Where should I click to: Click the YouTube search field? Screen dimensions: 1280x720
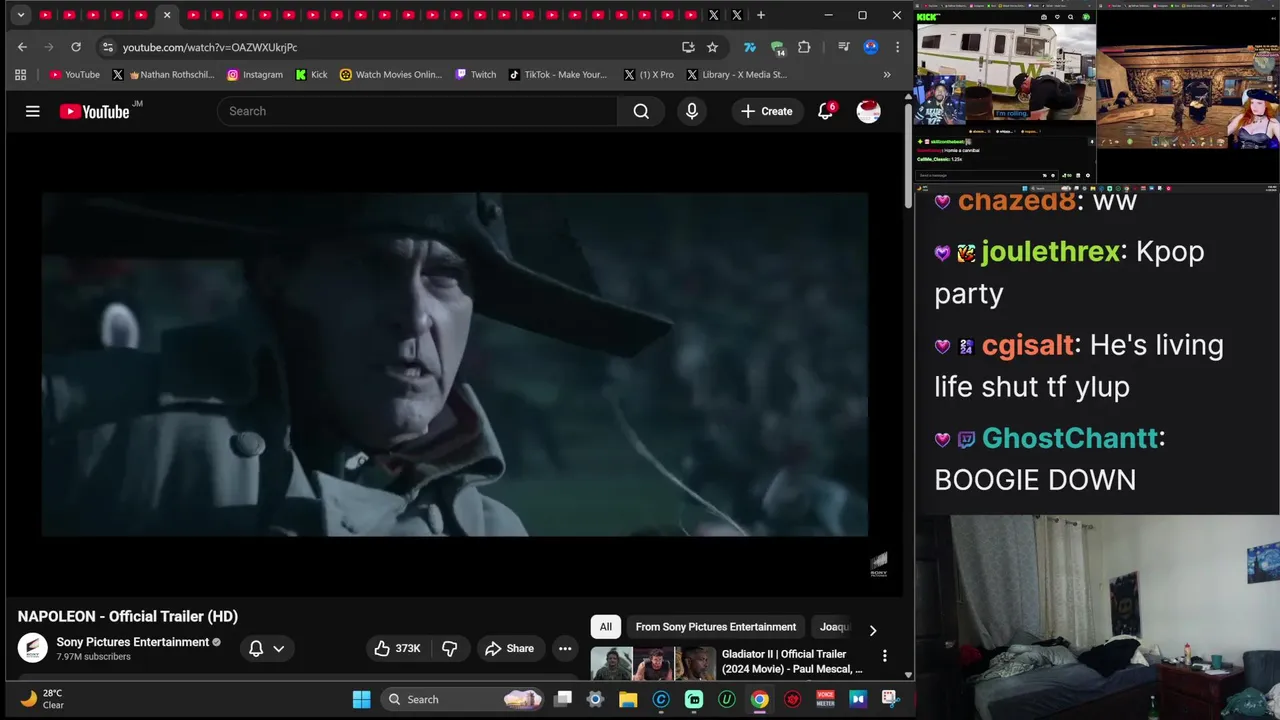coord(418,111)
